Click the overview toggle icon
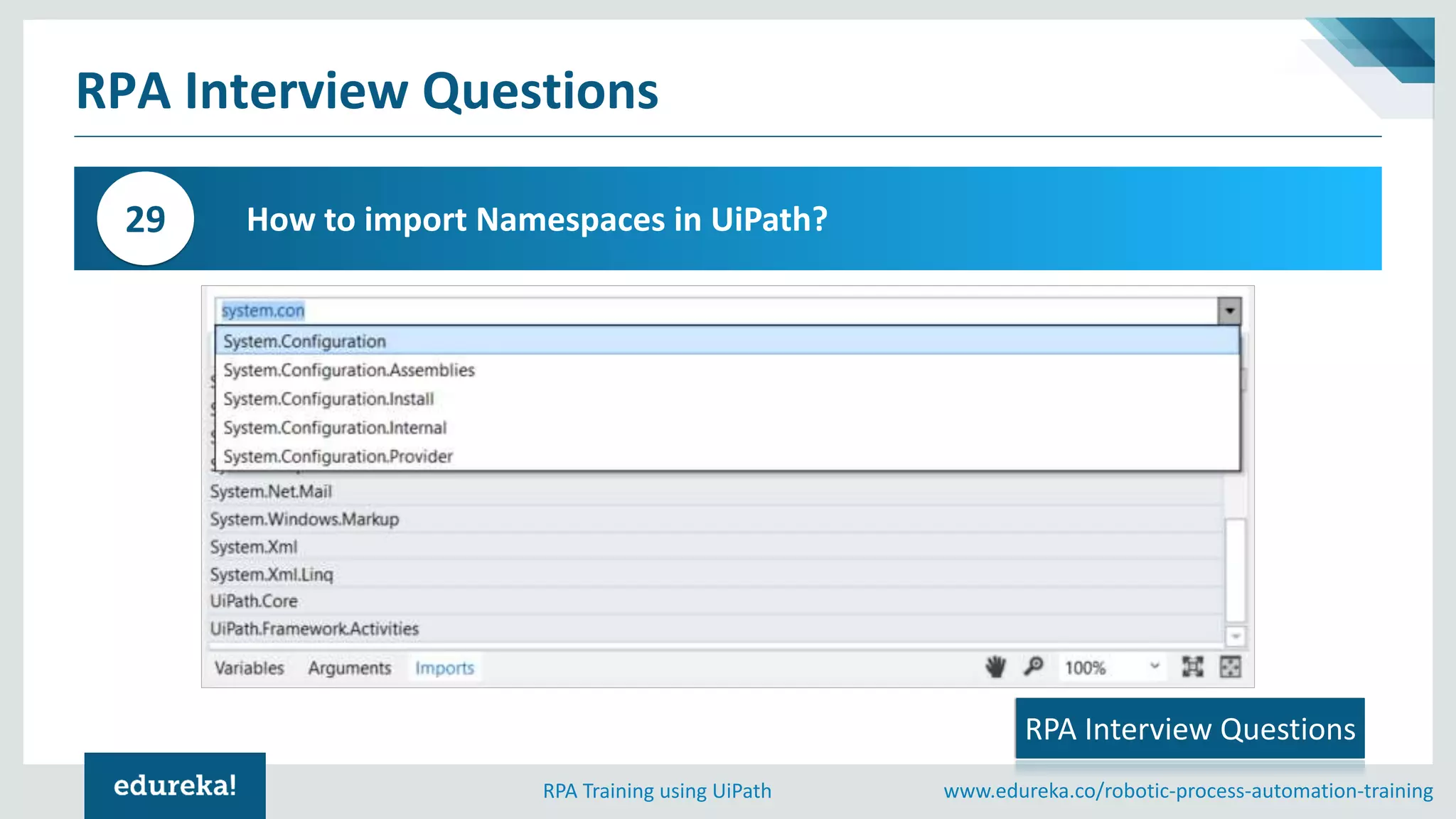 (1230, 667)
